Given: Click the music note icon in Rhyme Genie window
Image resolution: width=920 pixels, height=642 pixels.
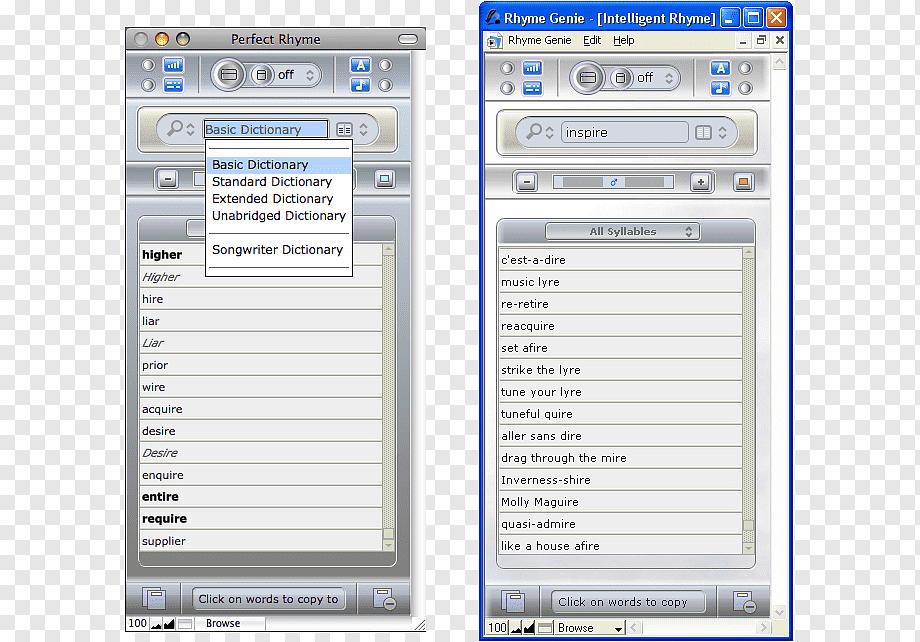Looking at the screenshot, I should point(720,88).
